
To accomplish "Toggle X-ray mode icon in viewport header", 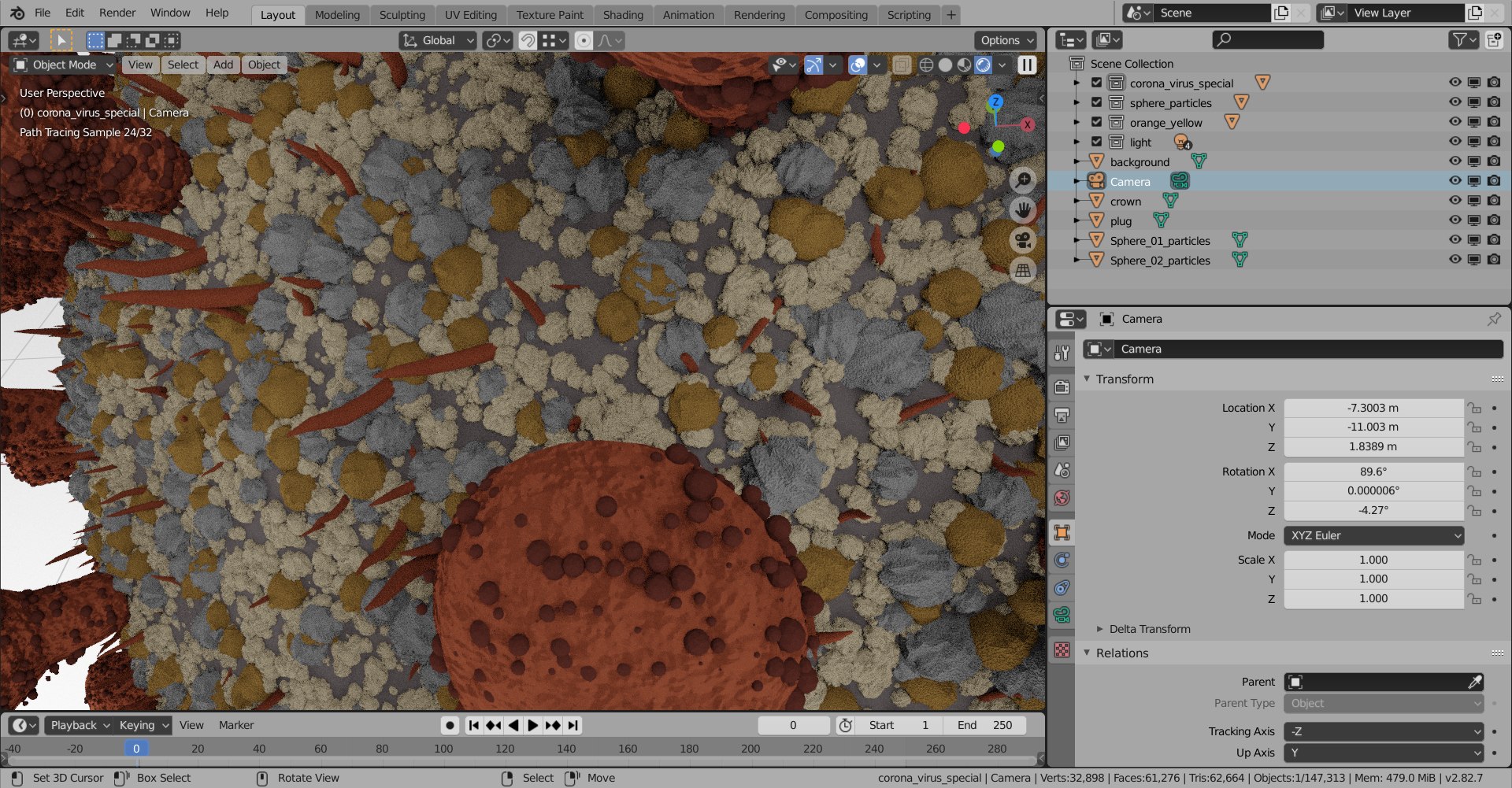I will click(902, 65).
